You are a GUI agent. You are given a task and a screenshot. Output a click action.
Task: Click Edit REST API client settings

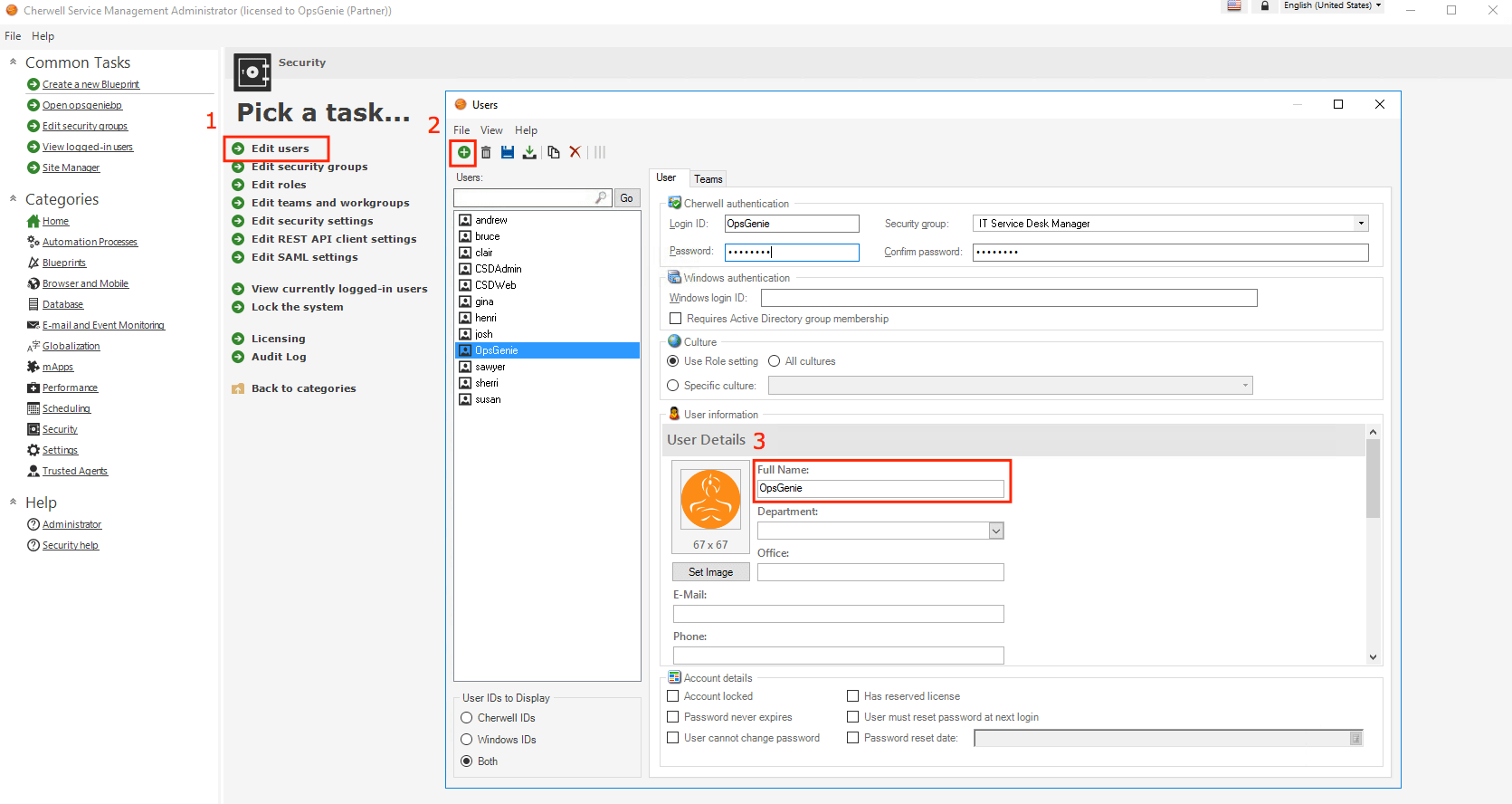pyautogui.click(x=334, y=239)
